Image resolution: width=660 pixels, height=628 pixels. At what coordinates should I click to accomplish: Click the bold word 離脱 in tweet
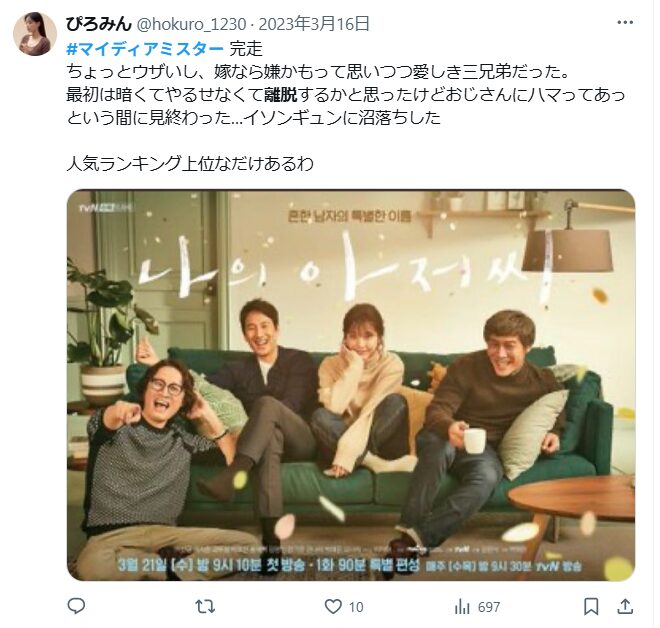(x=281, y=95)
